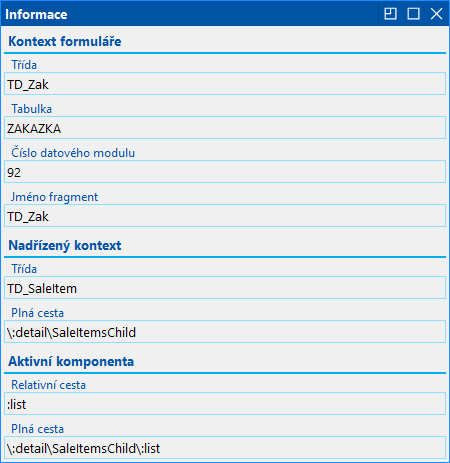Click the Relativní cesta label
This screenshot has height=463, width=450.
click(x=49, y=385)
